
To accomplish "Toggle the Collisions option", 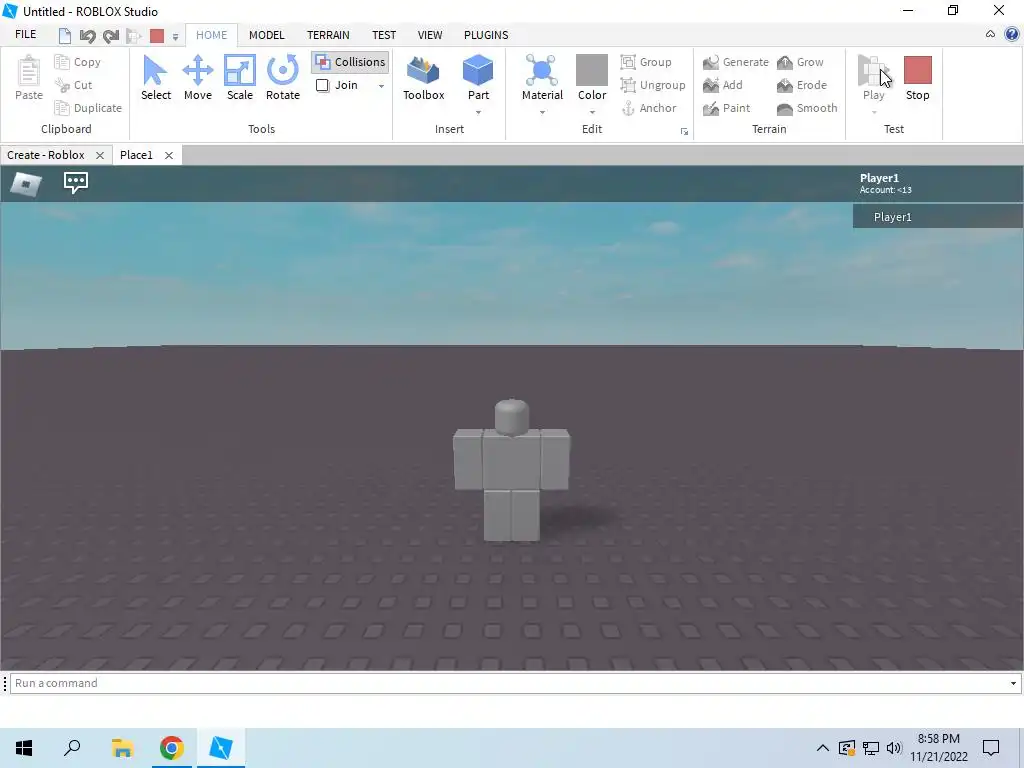I will click(x=350, y=62).
